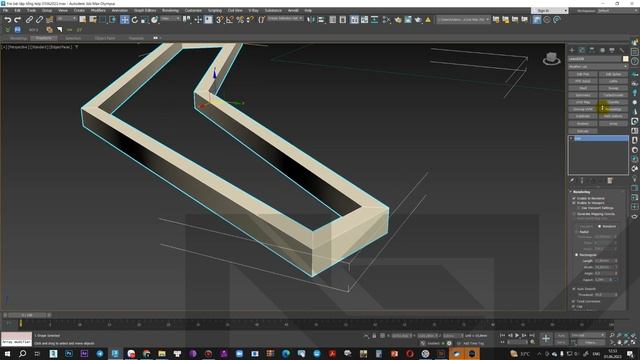Open the Sign In dropdown
Image resolution: width=640 pixels, height=360 pixels.
(549, 11)
